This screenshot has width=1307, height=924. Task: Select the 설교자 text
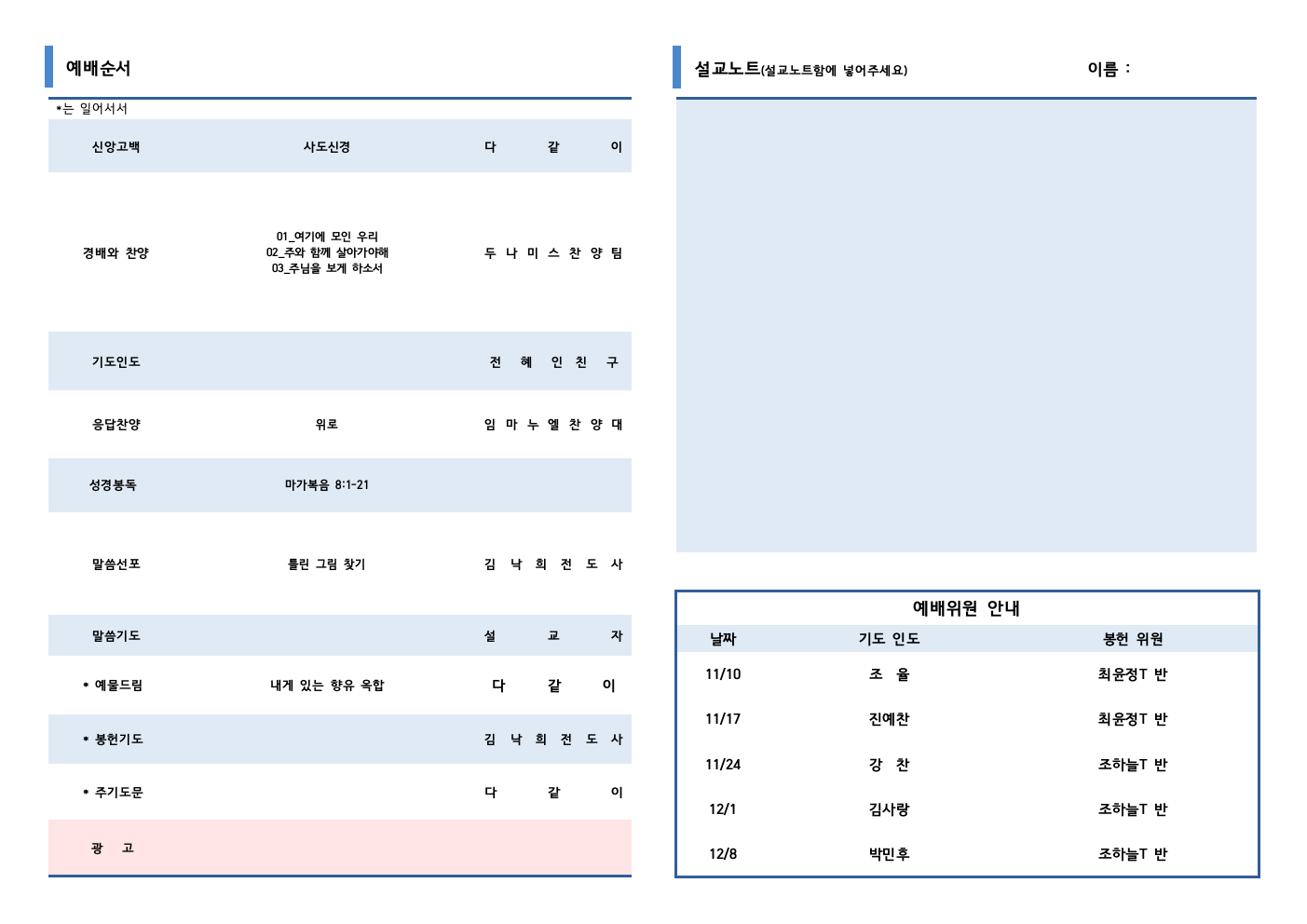[553, 635]
